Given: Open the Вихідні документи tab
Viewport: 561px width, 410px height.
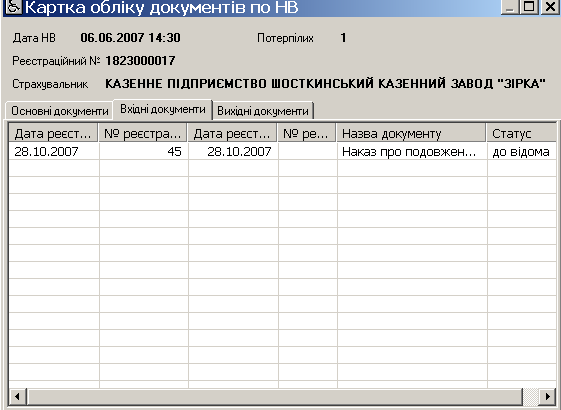Looking at the screenshot, I should [x=263, y=111].
